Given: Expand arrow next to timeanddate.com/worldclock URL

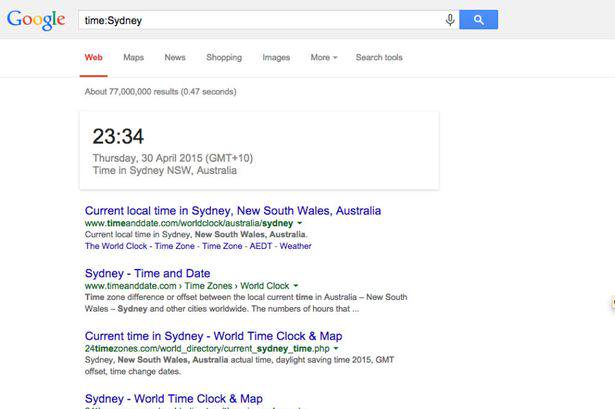Looking at the screenshot, I should click(299, 224).
